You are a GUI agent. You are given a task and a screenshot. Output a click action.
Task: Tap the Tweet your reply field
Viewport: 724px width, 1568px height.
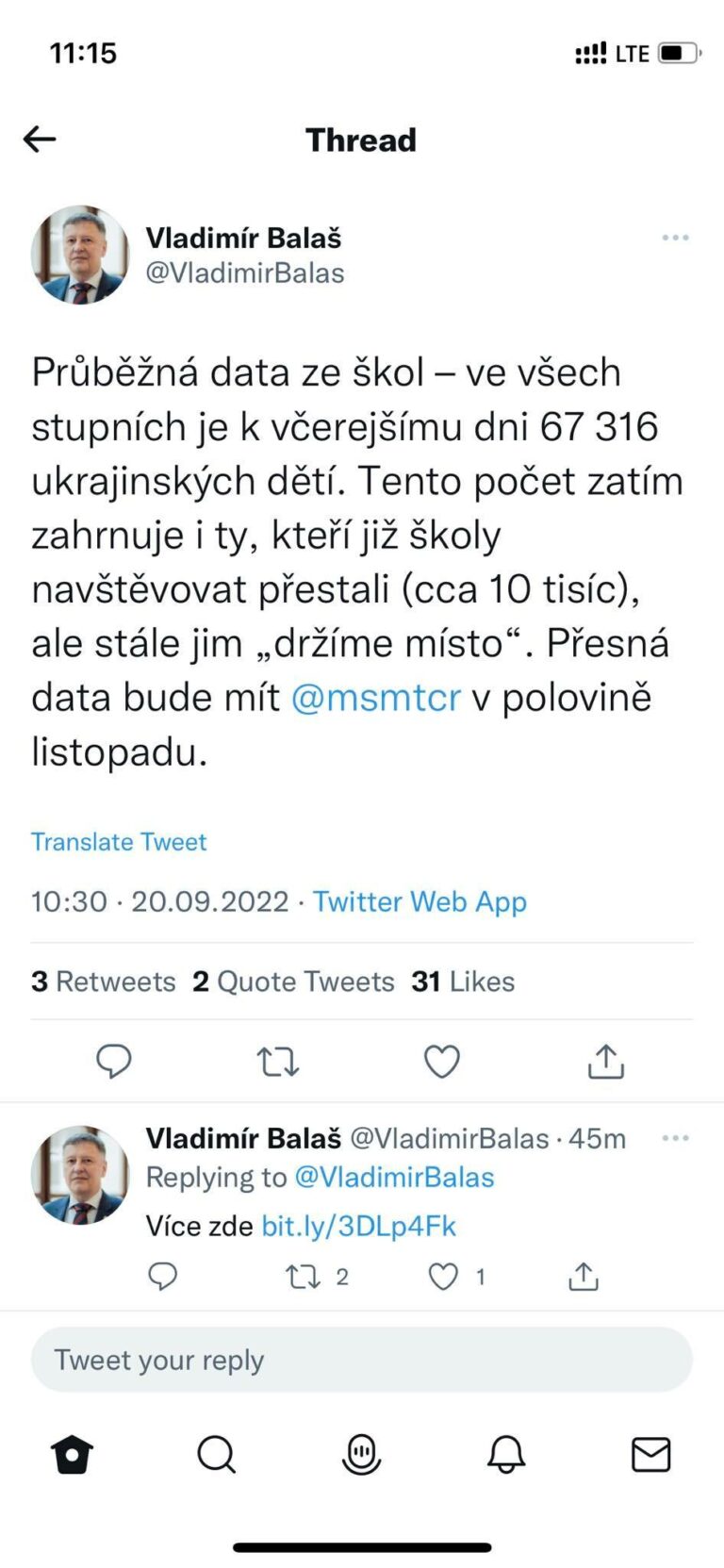(362, 1360)
